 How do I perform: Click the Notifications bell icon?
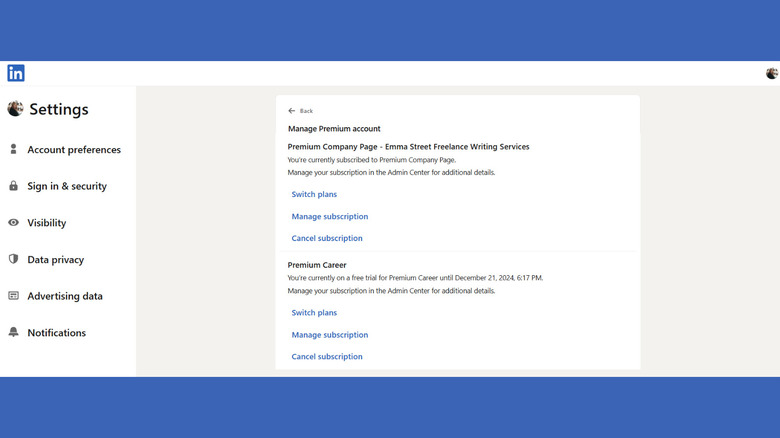[13, 332]
